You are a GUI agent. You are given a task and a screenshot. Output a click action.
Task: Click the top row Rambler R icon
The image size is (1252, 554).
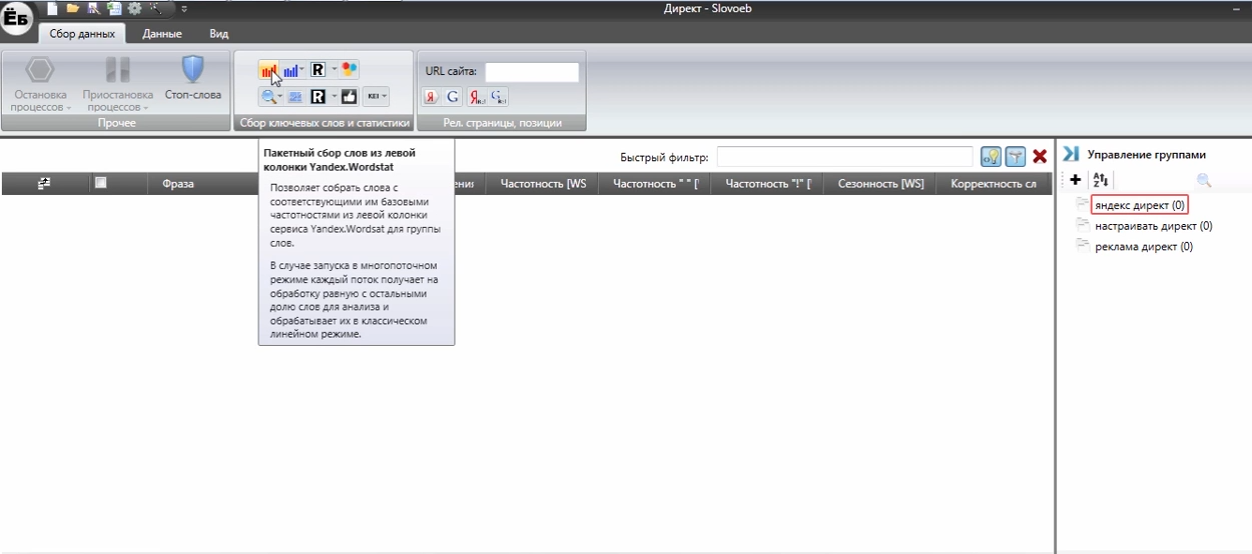(x=318, y=70)
